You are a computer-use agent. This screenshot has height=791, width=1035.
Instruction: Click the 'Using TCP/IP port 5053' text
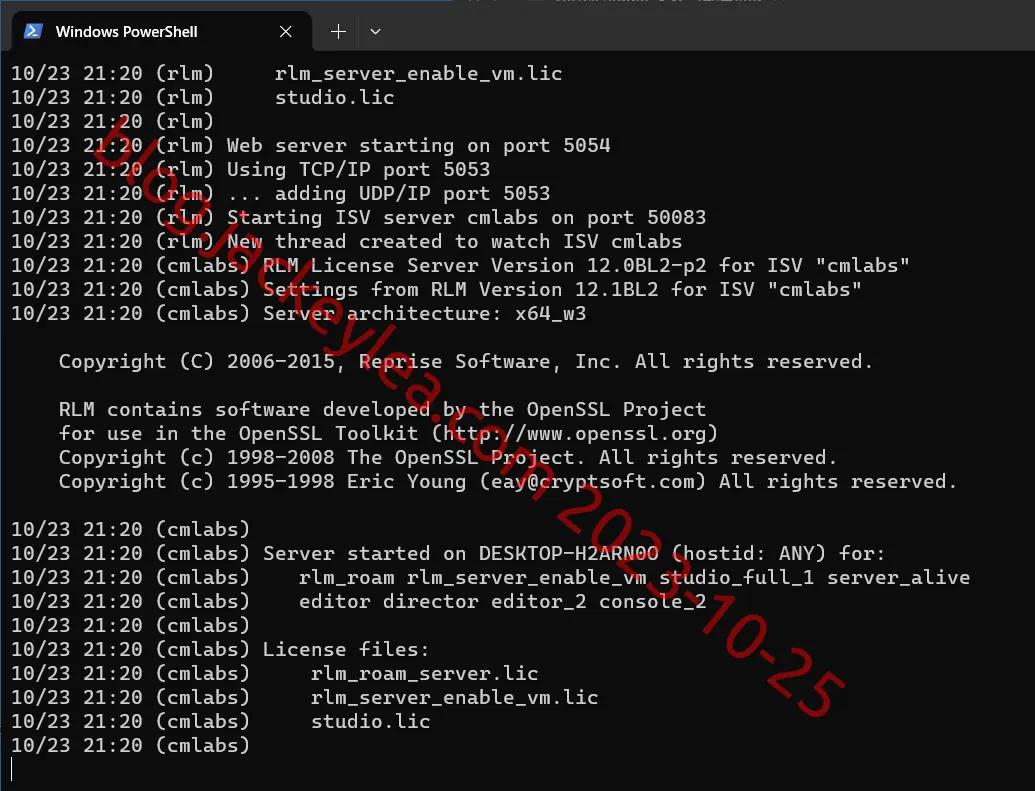point(358,169)
